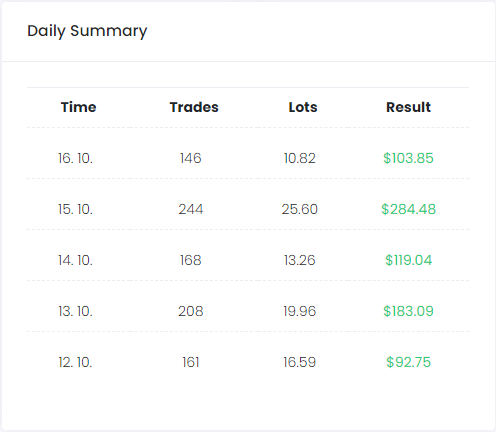
Task: Click the $92.75 result value
Action: tap(408, 362)
